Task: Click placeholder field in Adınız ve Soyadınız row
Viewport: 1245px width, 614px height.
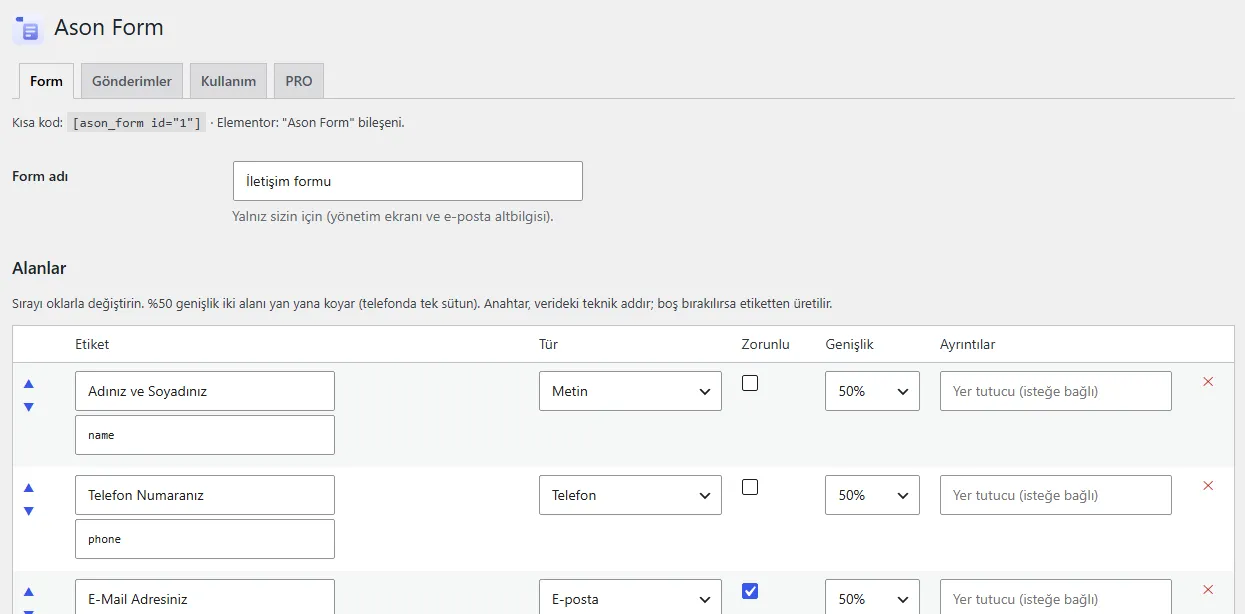Action: point(1056,391)
